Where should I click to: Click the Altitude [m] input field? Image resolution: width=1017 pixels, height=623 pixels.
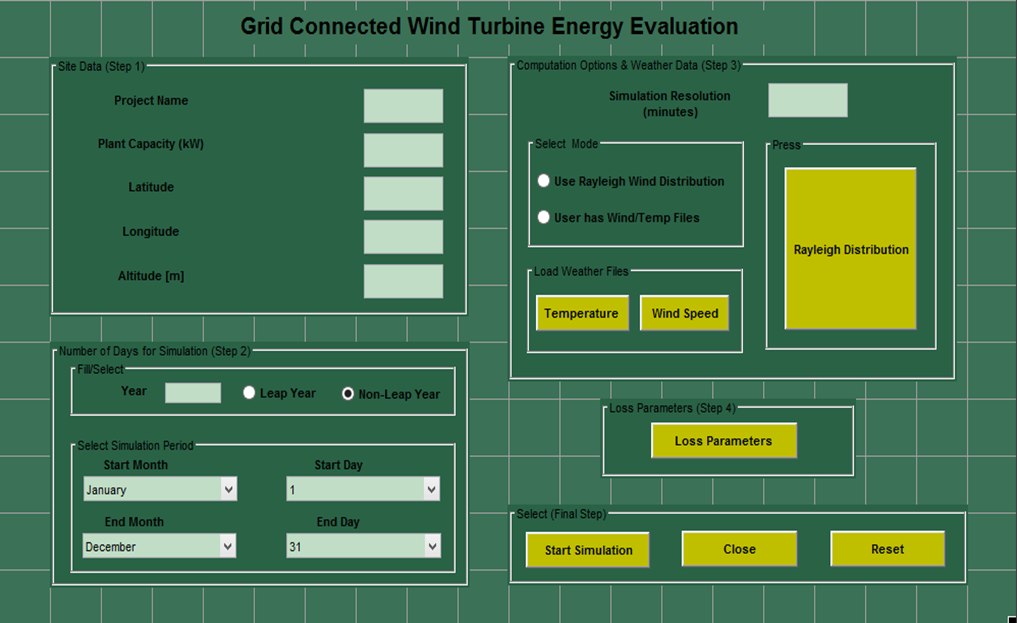(x=403, y=281)
